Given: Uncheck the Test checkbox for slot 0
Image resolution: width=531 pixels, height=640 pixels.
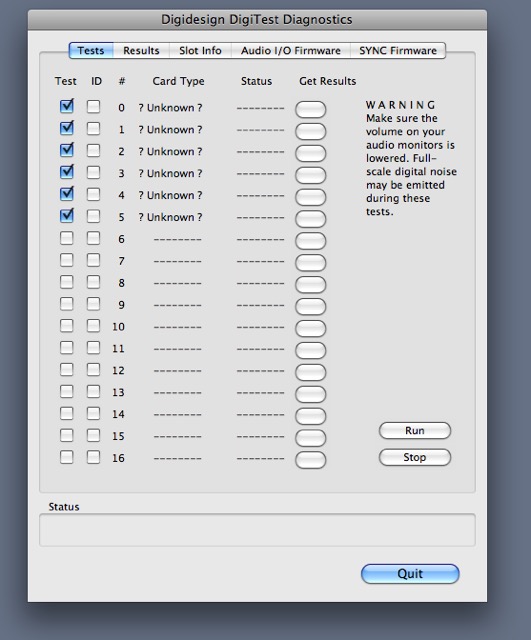Looking at the screenshot, I should pos(67,106).
